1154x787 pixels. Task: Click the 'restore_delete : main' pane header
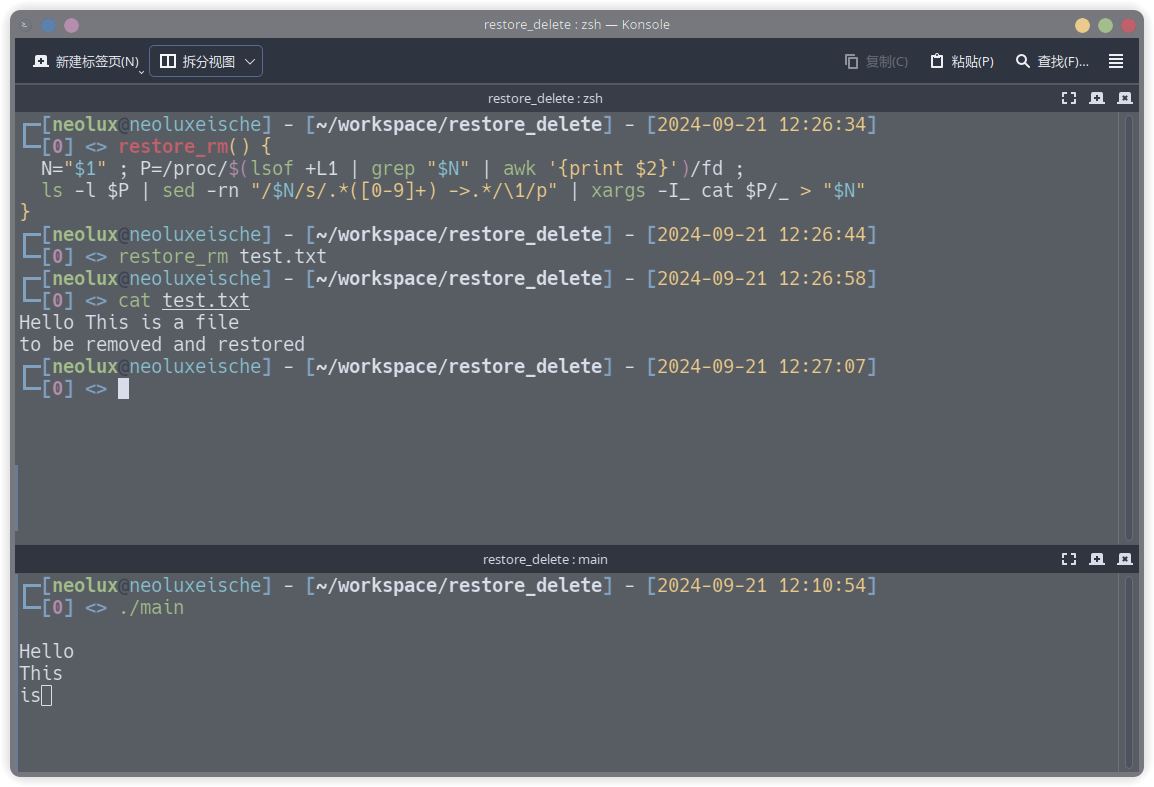(x=545, y=560)
